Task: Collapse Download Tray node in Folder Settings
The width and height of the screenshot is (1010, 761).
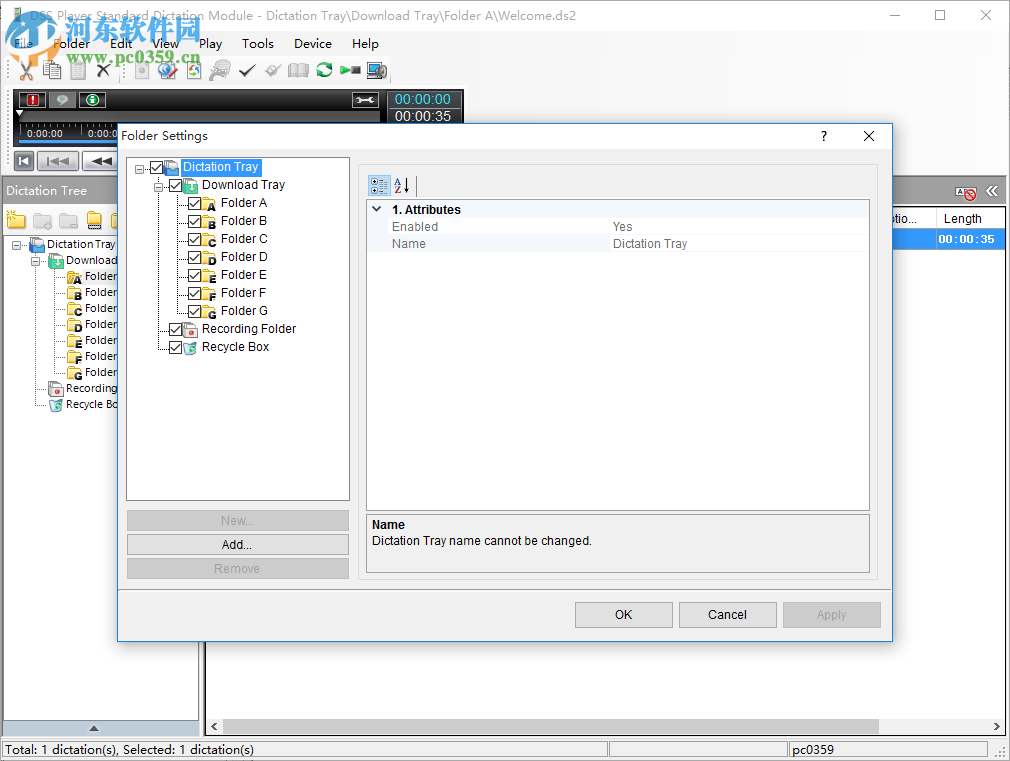Action: [x=158, y=187]
